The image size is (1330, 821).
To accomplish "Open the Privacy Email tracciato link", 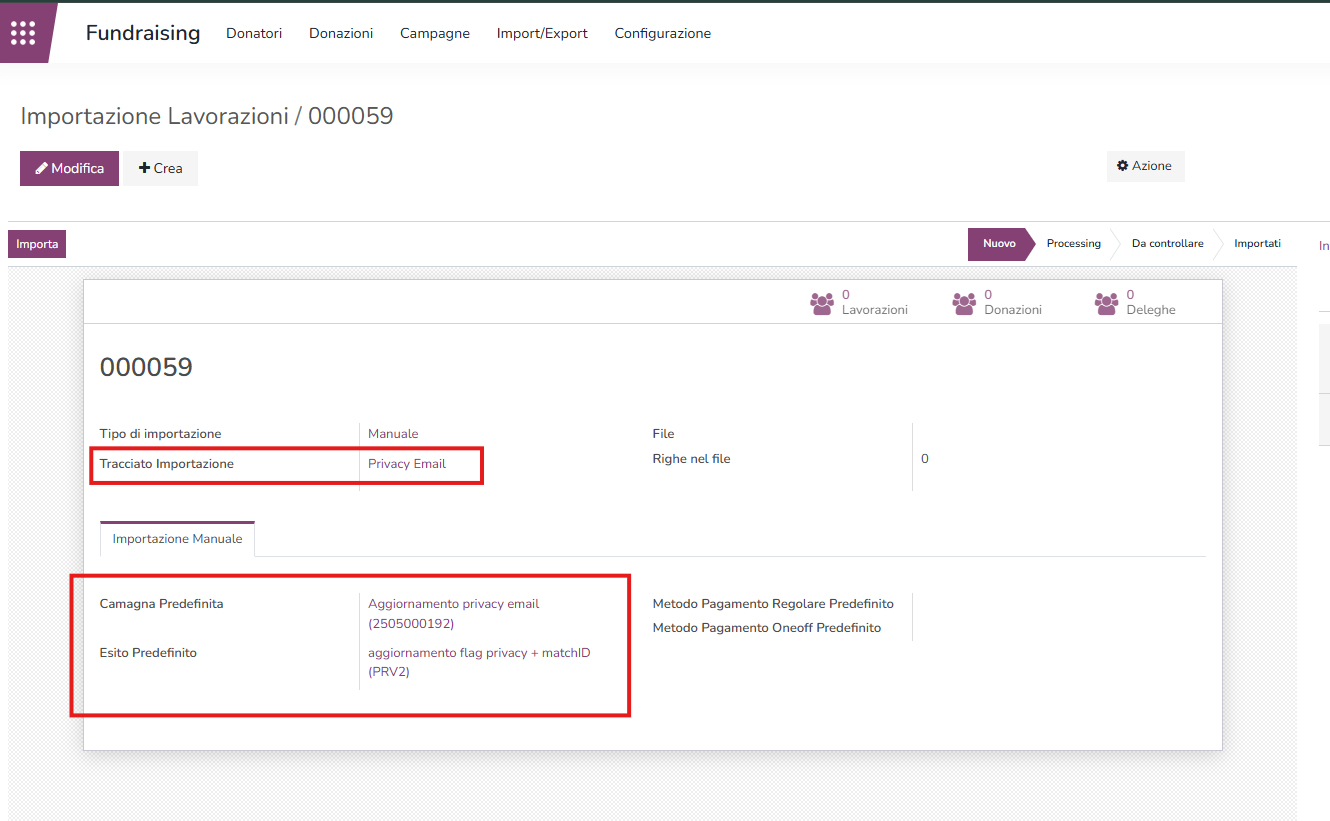I will (x=407, y=464).
